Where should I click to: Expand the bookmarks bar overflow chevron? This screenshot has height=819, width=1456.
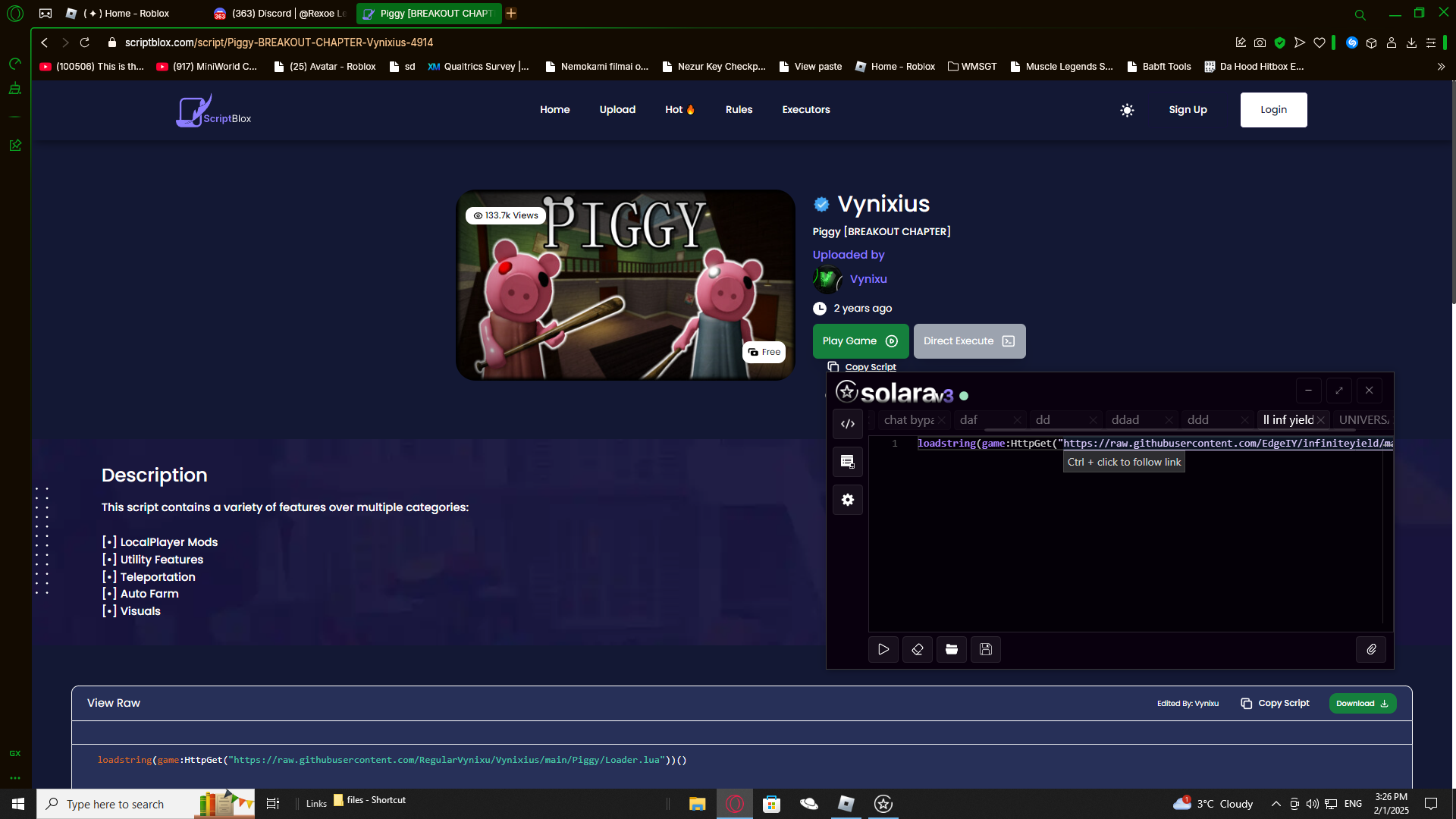tap(1441, 67)
